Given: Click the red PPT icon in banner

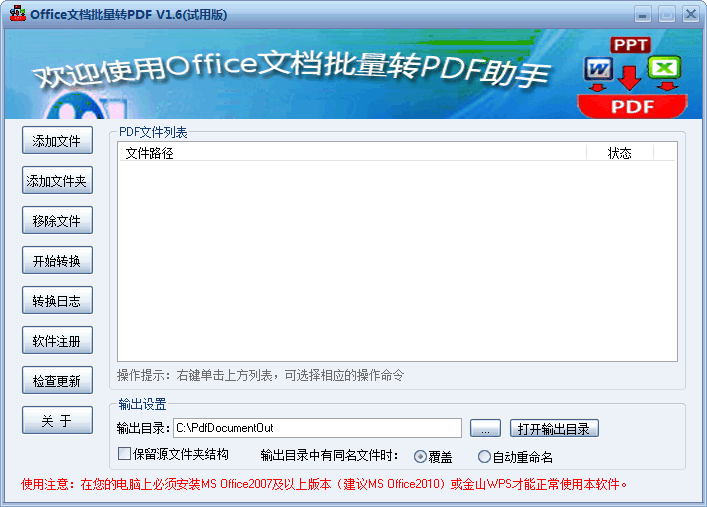Looking at the screenshot, I should pos(630,45).
